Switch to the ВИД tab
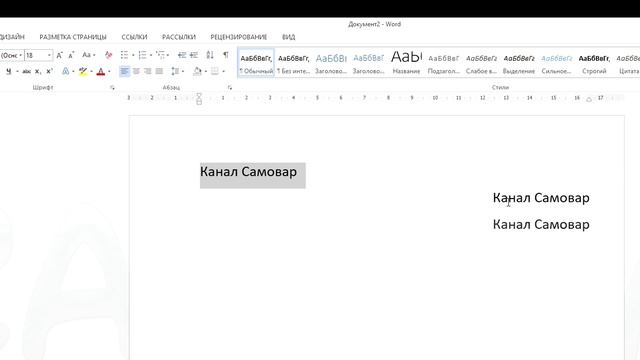This screenshot has width=640, height=360. [x=289, y=37]
